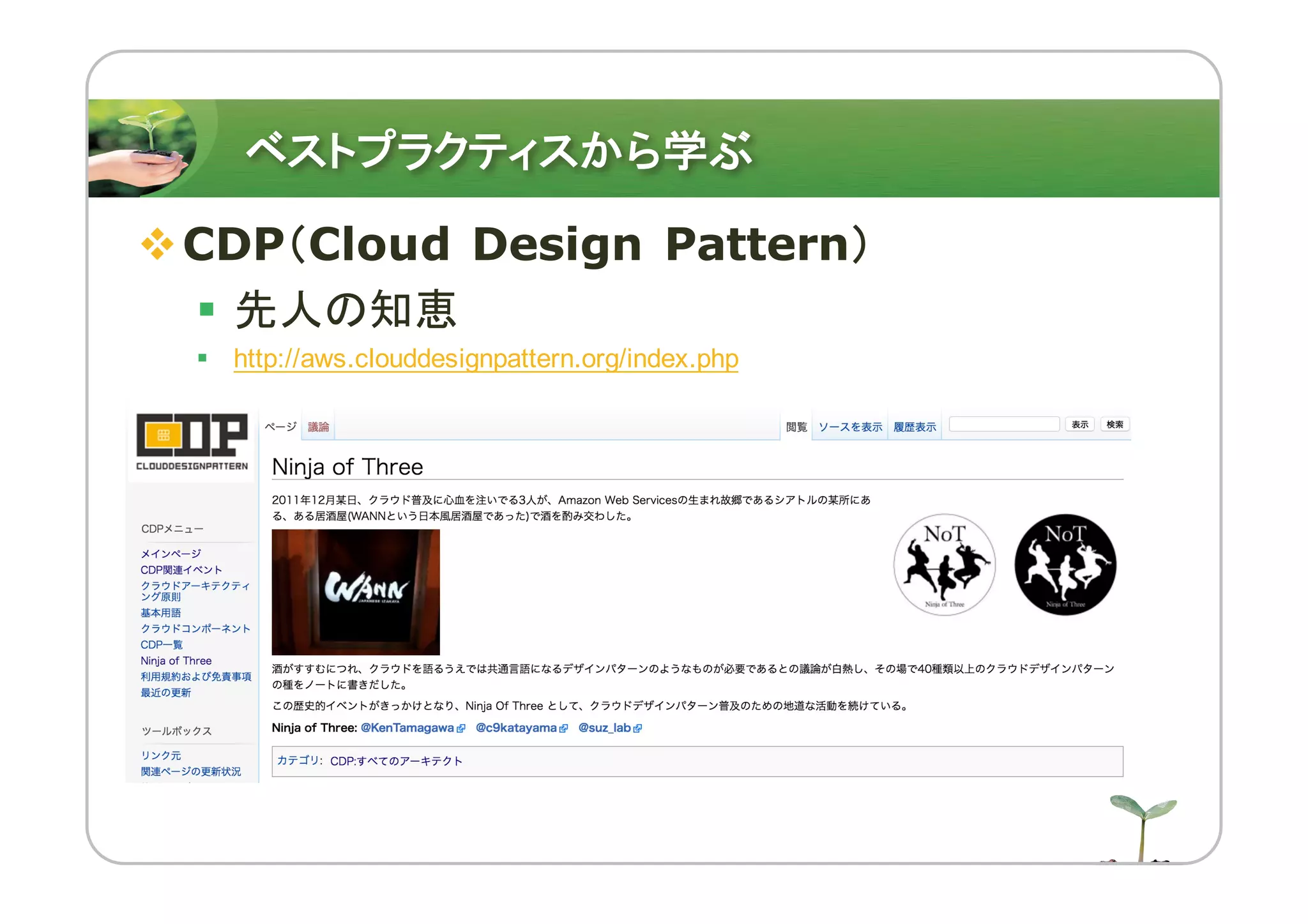Click the ベストプラクティスから学ぶ slide title
1308x924 pixels.
coord(499,151)
